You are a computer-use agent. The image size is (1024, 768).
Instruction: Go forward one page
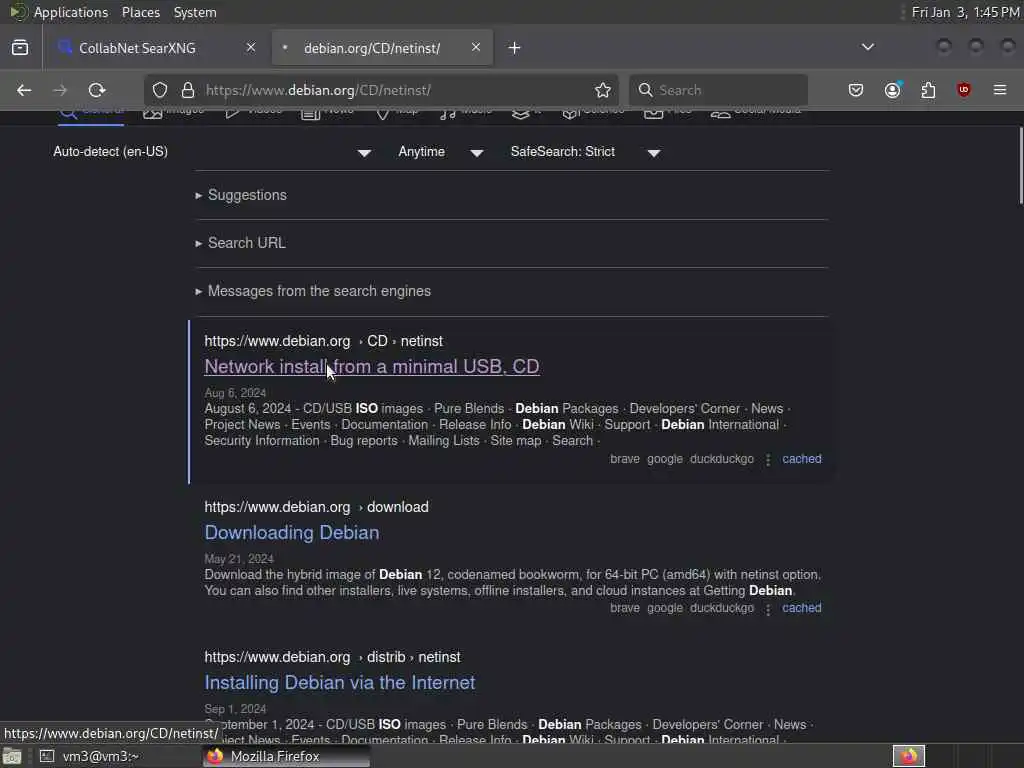[x=60, y=90]
